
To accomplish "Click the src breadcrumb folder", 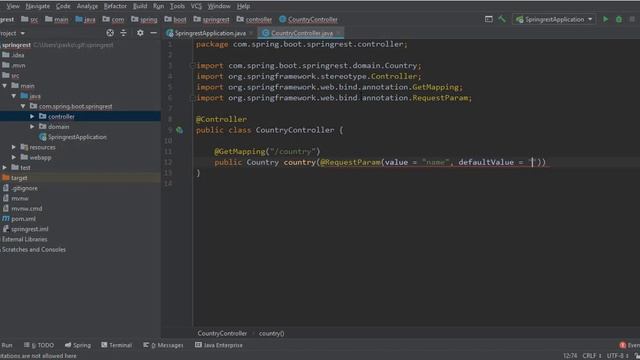I will click(x=30, y=19).
